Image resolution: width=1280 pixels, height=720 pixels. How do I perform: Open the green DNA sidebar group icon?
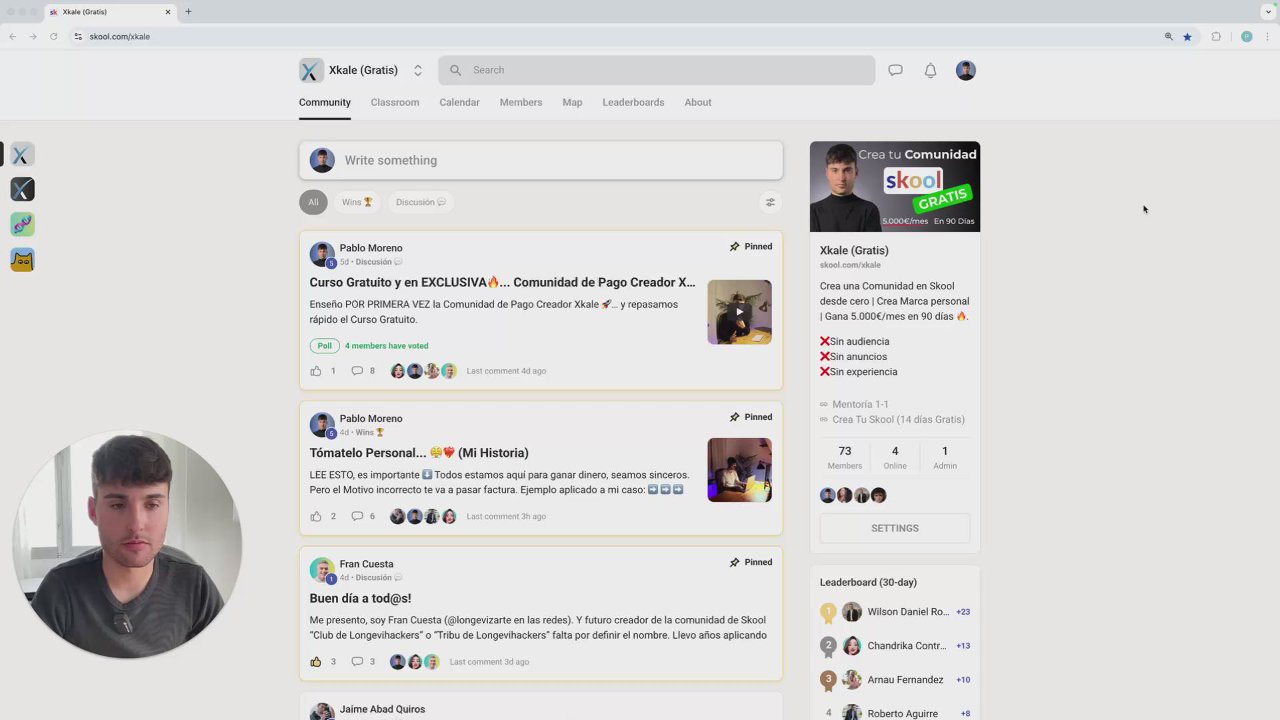tap(22, 224)
